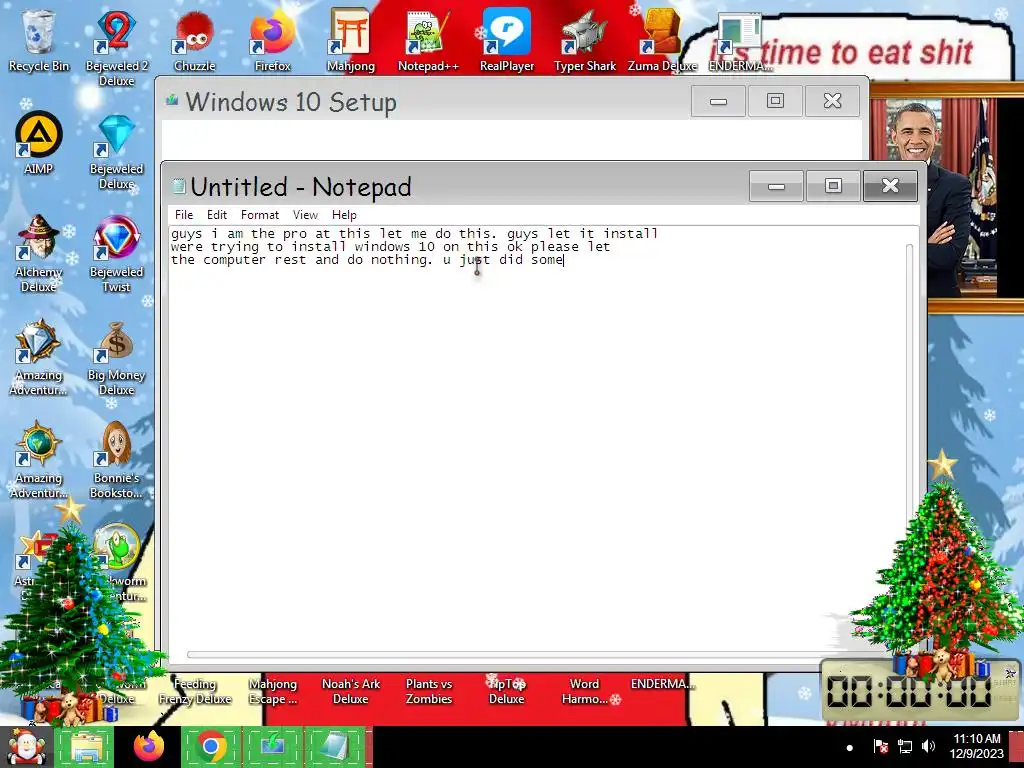The width and height of the screenshot is (1024, 768).
Task: Open the Mahjong desktop shortcut
Action: (x=351, y=39)
